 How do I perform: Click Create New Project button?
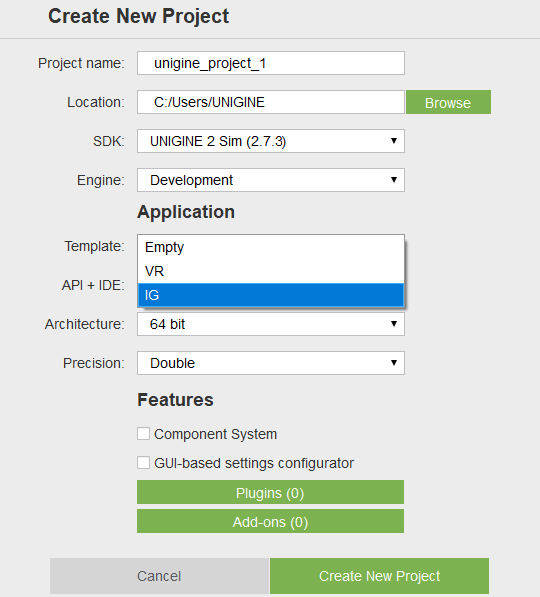pos(379,576)
